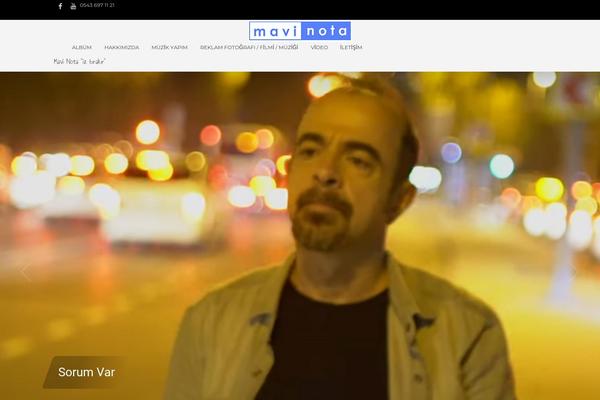The width and height of the screenshot is (600, 400).
Task: Click the hero slider image of man
Action: tap(300, 236)
